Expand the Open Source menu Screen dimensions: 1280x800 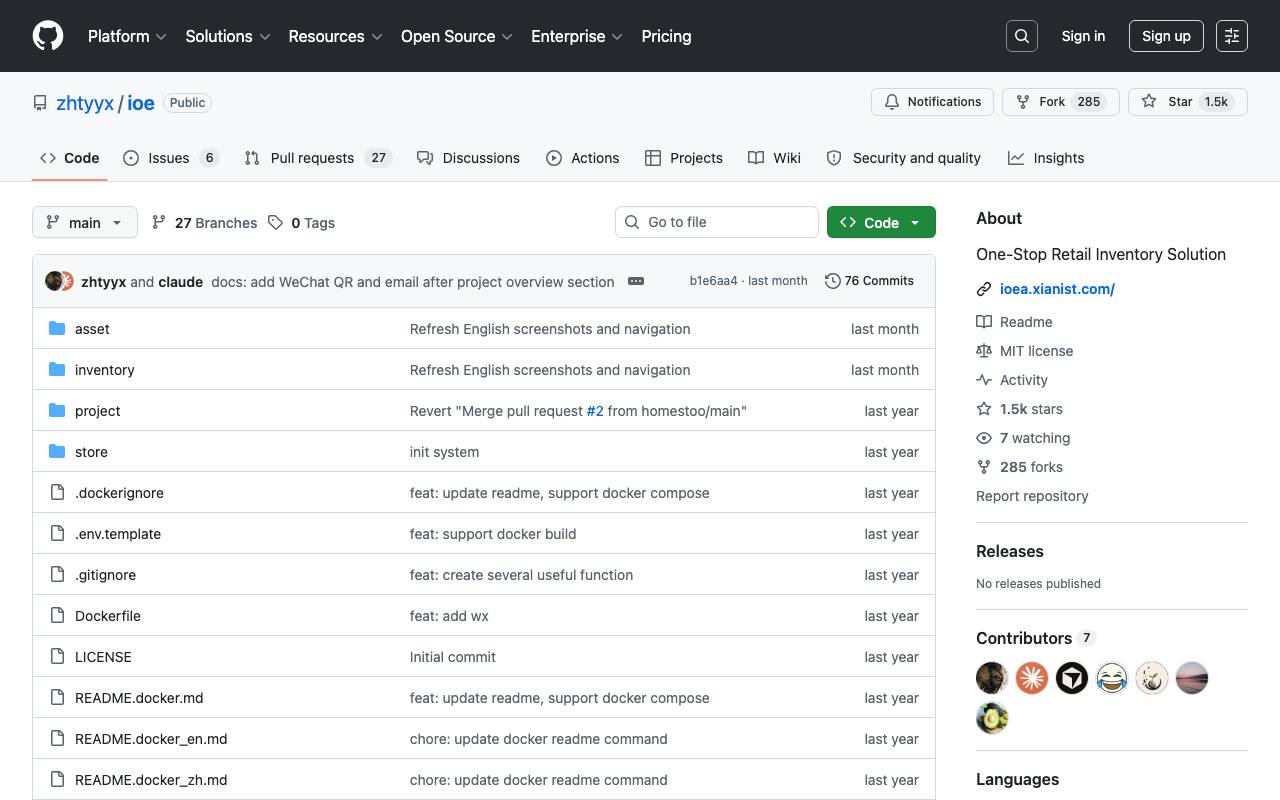click(x=457, y=36)
